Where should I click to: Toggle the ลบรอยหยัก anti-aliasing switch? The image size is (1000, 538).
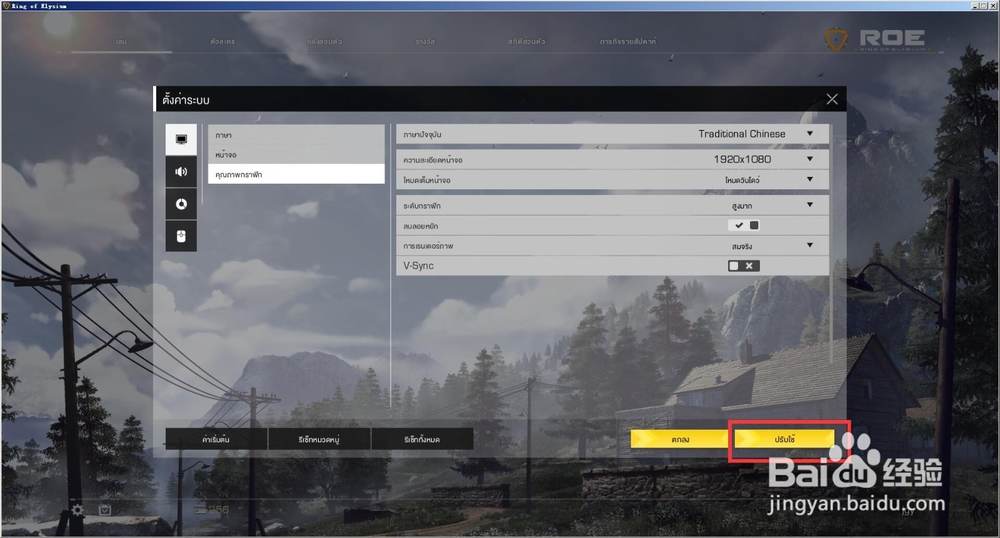[744, 225]
